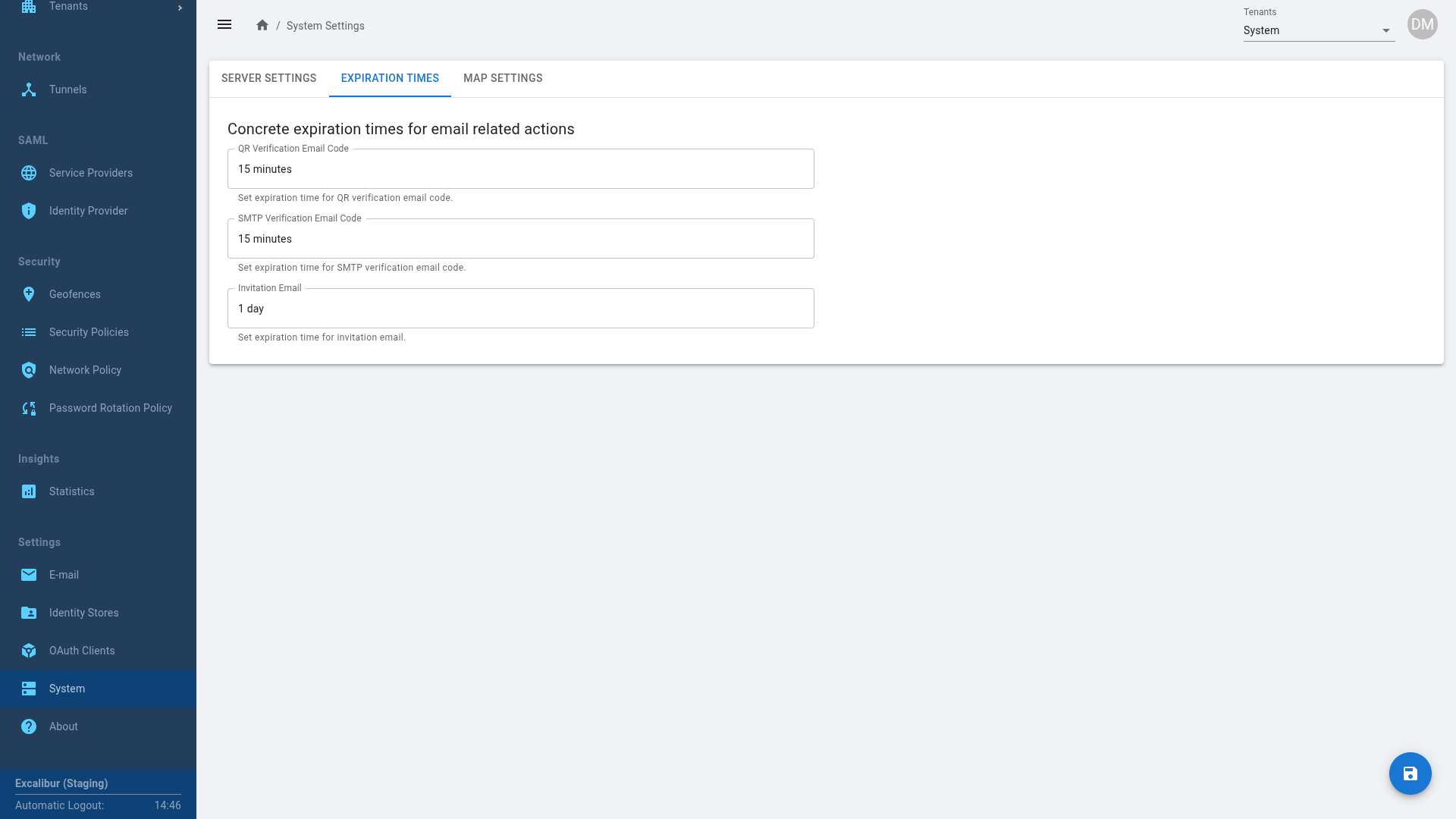
Task: Open the Geofences page
Action: (x=74, y=294)
